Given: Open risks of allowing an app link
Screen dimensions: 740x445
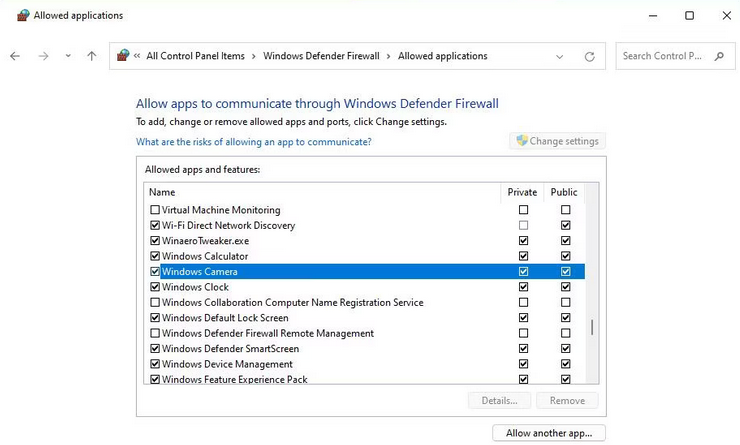Looking at the screenshot, I should 253,142.
